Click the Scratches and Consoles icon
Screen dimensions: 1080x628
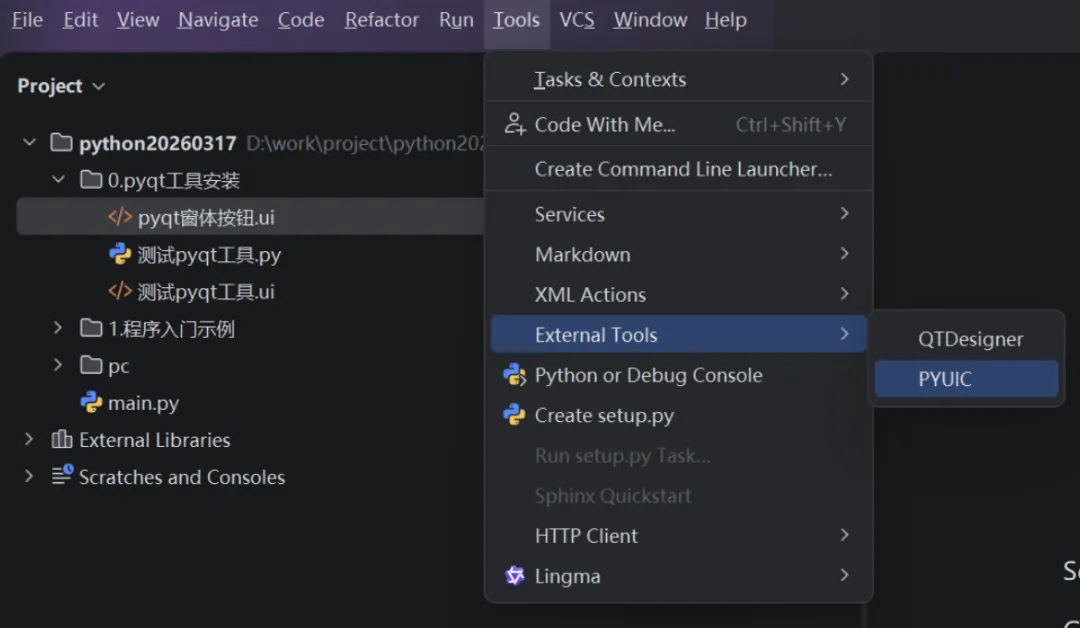click(62, 476)
